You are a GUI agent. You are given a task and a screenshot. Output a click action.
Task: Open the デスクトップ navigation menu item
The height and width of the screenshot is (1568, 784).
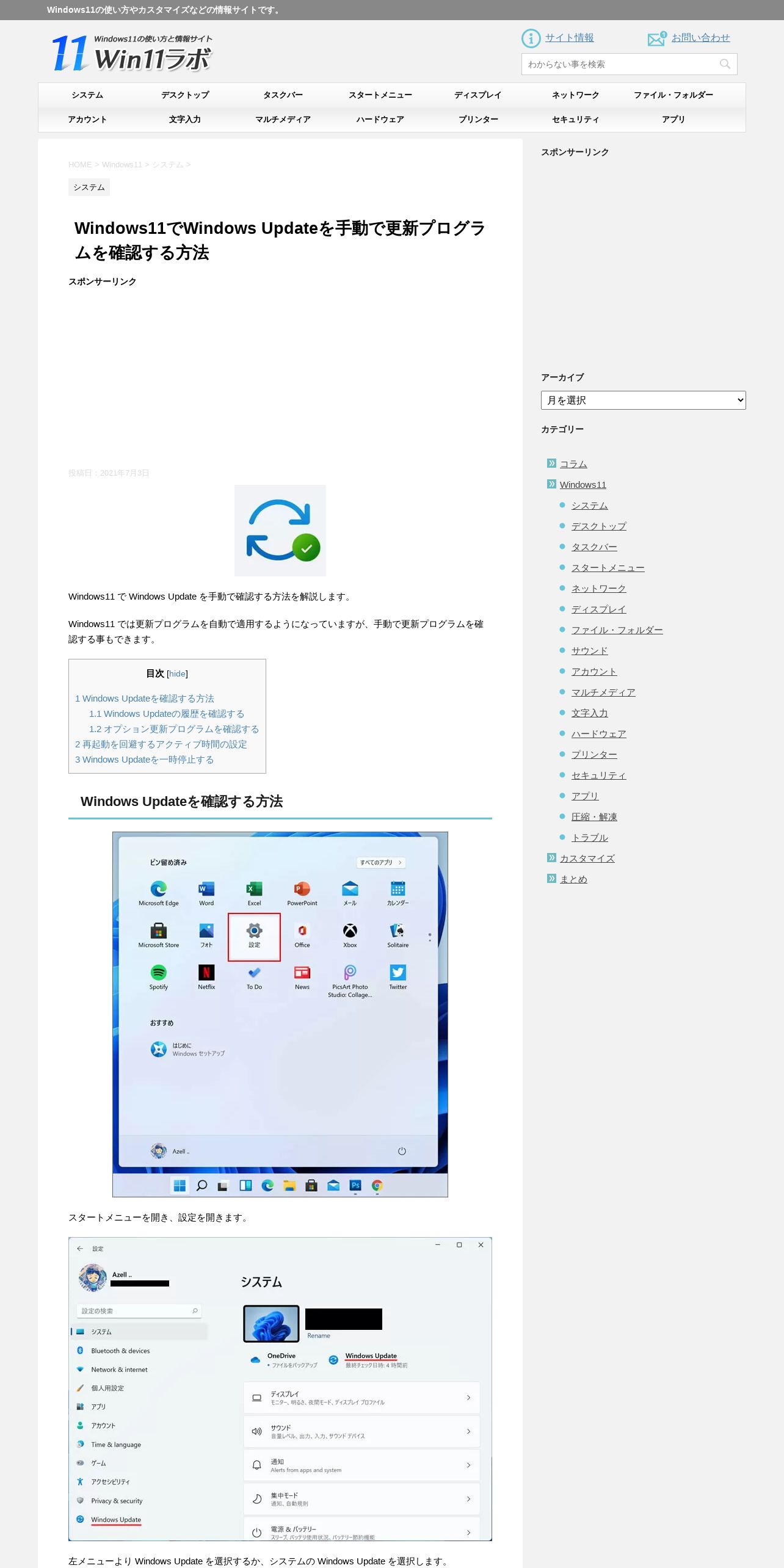(185, 95)
